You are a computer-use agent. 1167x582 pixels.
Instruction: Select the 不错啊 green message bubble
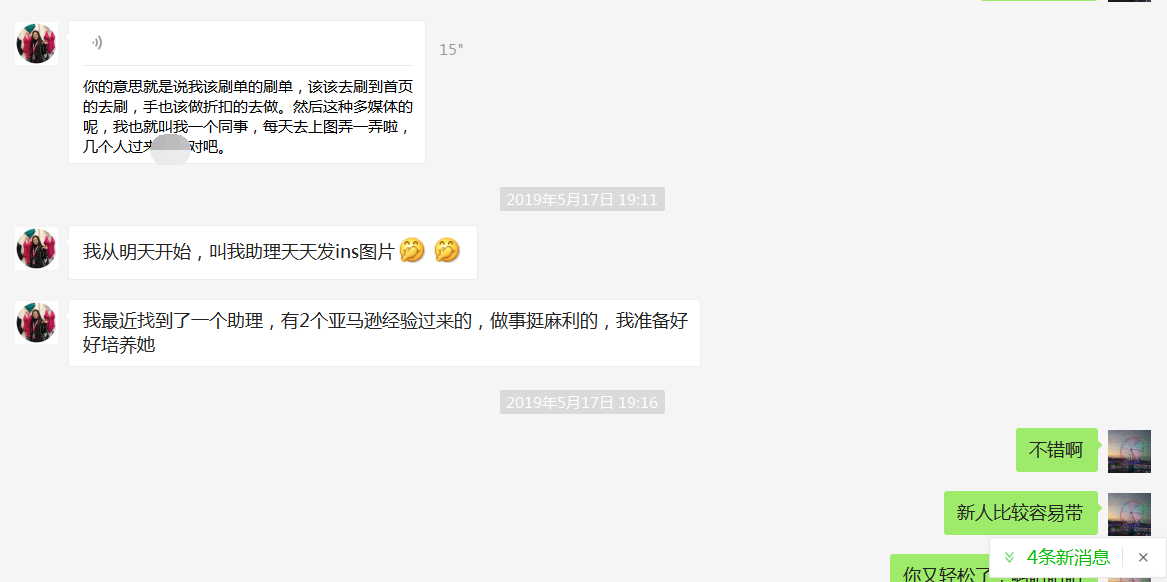tap(1056, 450)
